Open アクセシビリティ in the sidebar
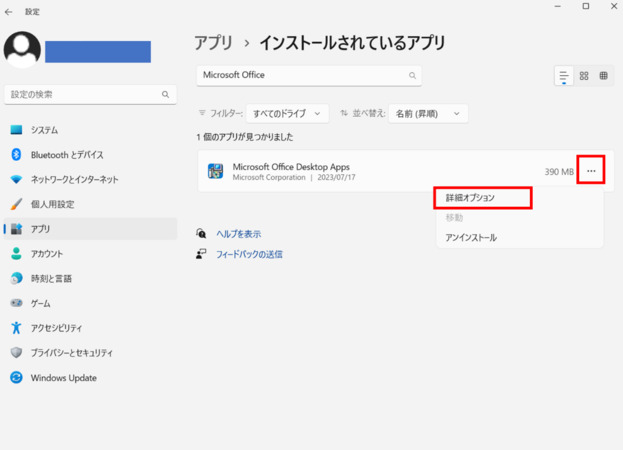The height and width of the screenshot is (450, 623). (x=90, y=328)
